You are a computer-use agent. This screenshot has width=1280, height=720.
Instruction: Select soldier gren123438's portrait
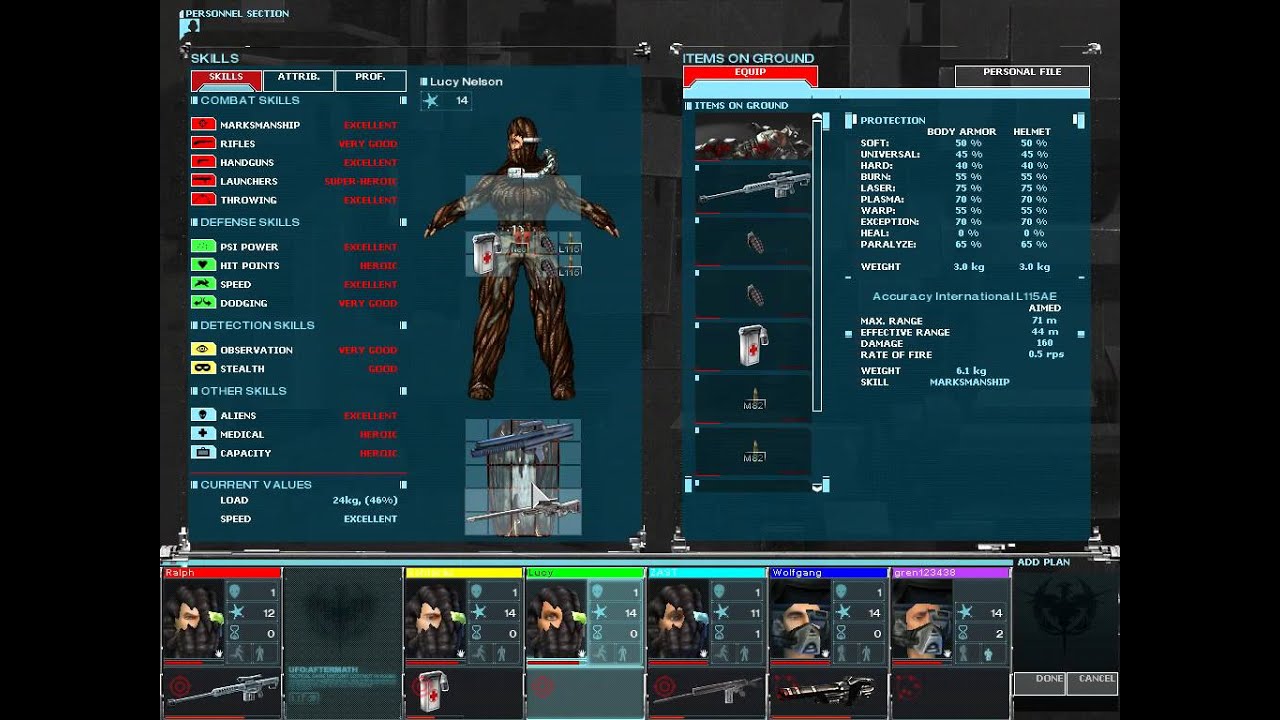pyautogui.click(x=920, y=620)
